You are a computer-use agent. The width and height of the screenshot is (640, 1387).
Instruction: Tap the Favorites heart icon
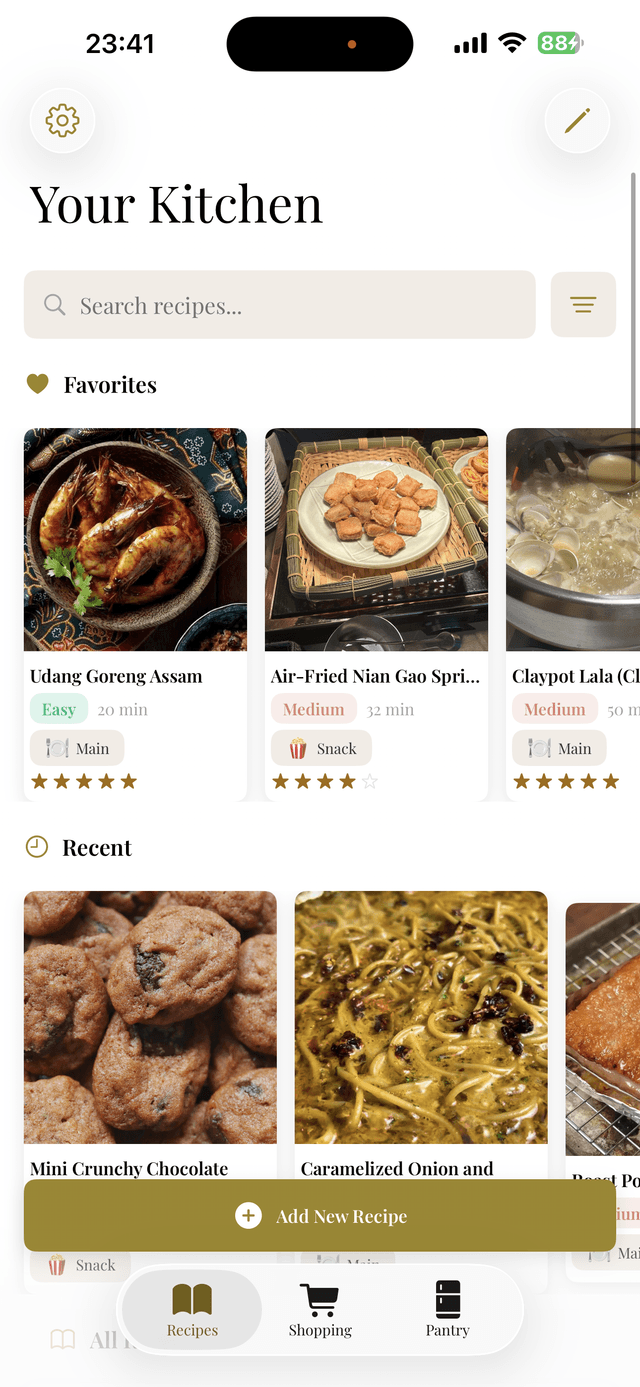37,384
